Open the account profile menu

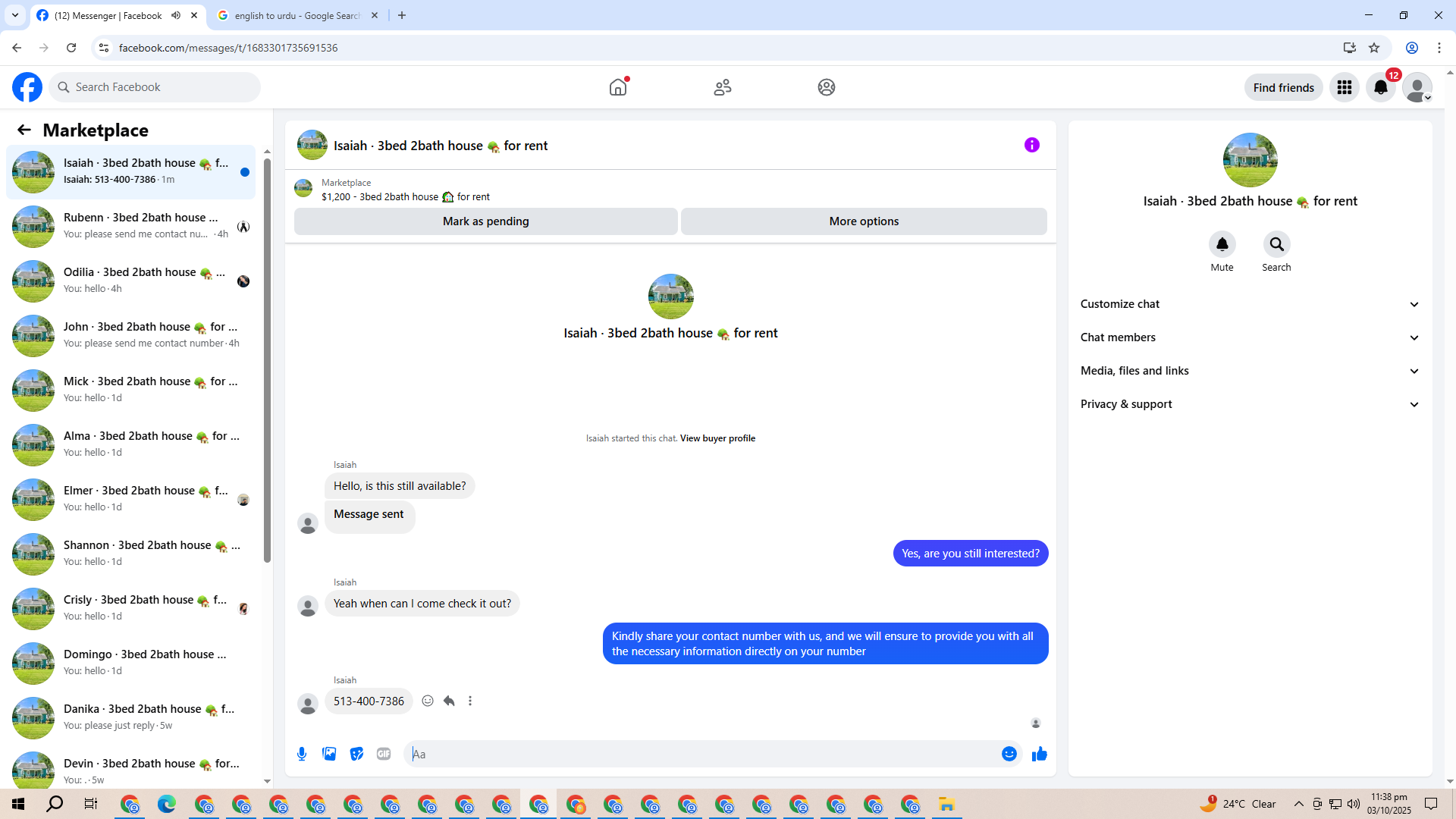click(1417, 87)
